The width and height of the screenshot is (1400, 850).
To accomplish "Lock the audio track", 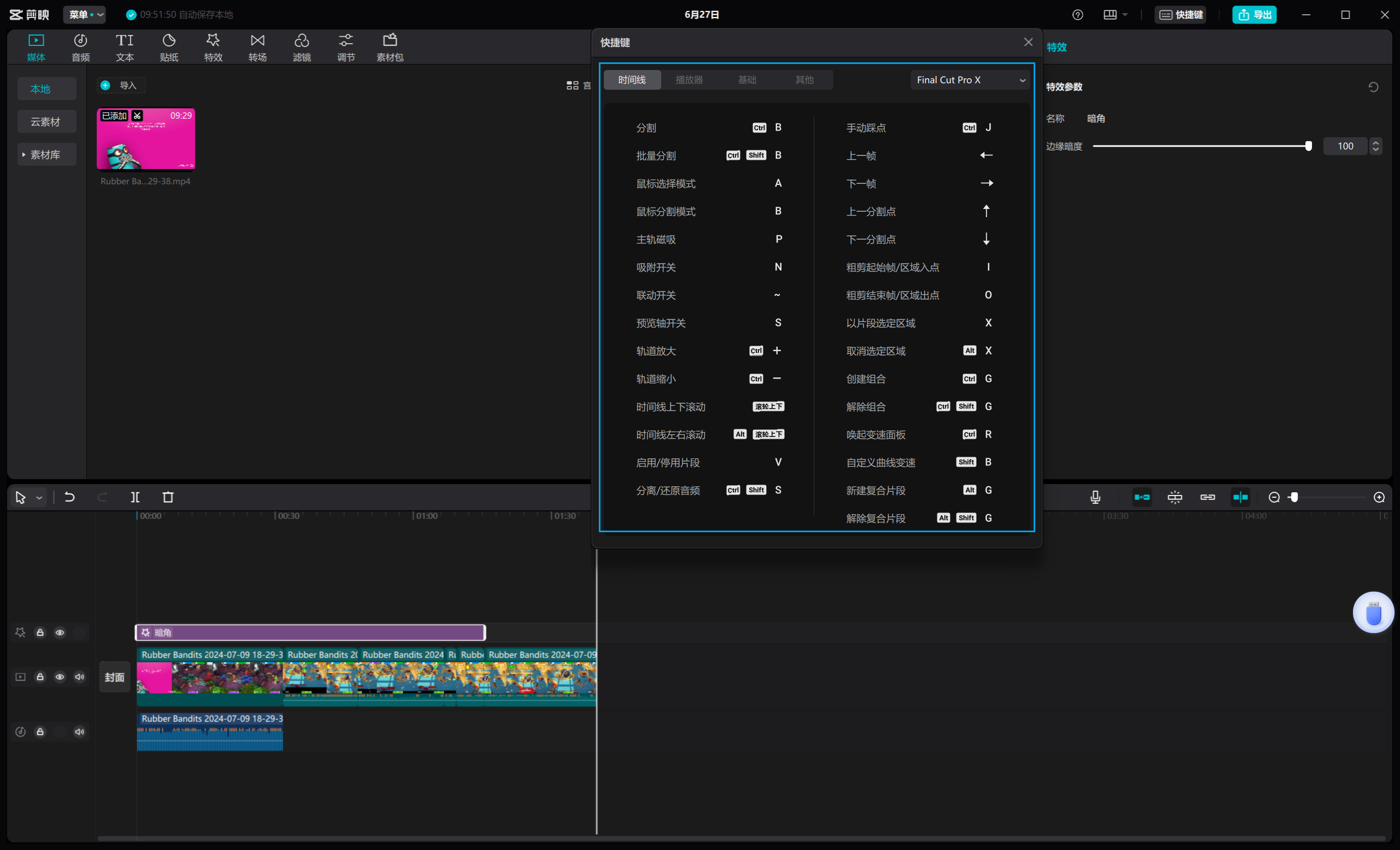I will 40,732.
